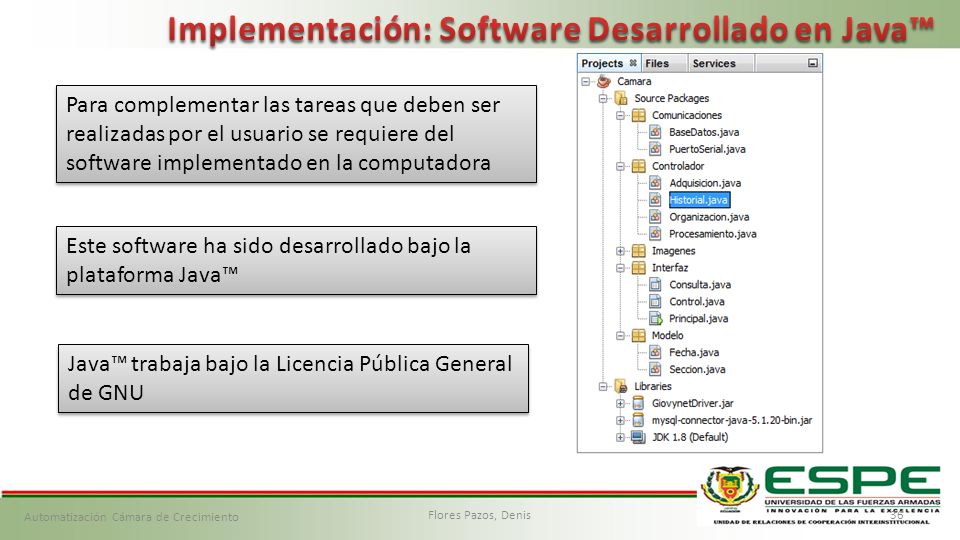The width and height of the screenshot is (960, 540).
Task: Click the Procesamiento.java file icon
Action: [x=655, y=234]
